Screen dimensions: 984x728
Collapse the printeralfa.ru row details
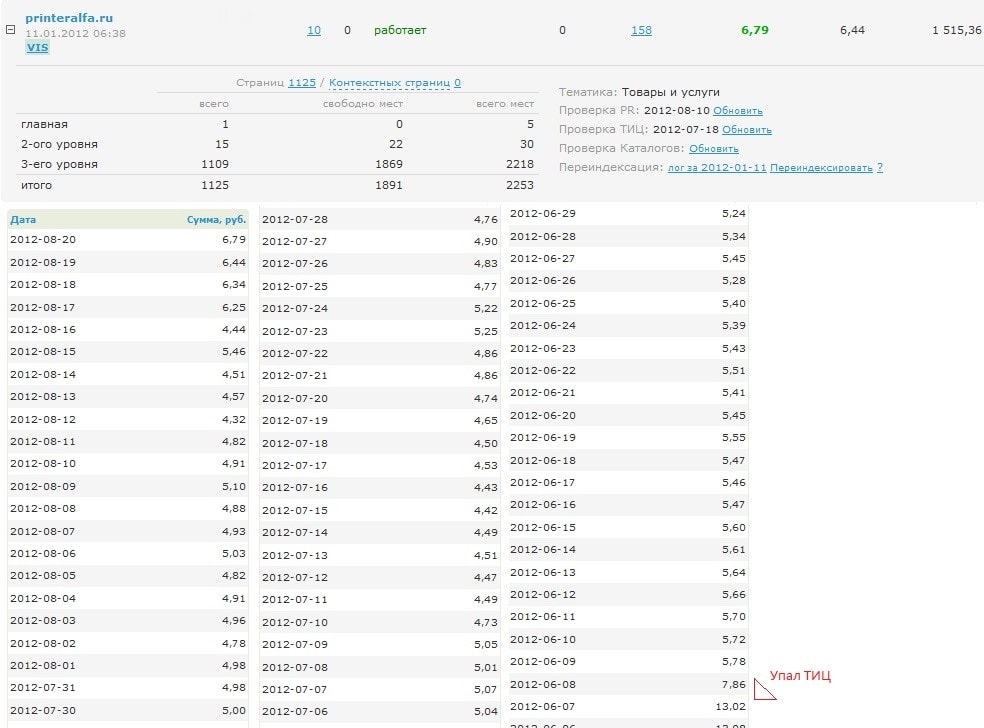10,29
